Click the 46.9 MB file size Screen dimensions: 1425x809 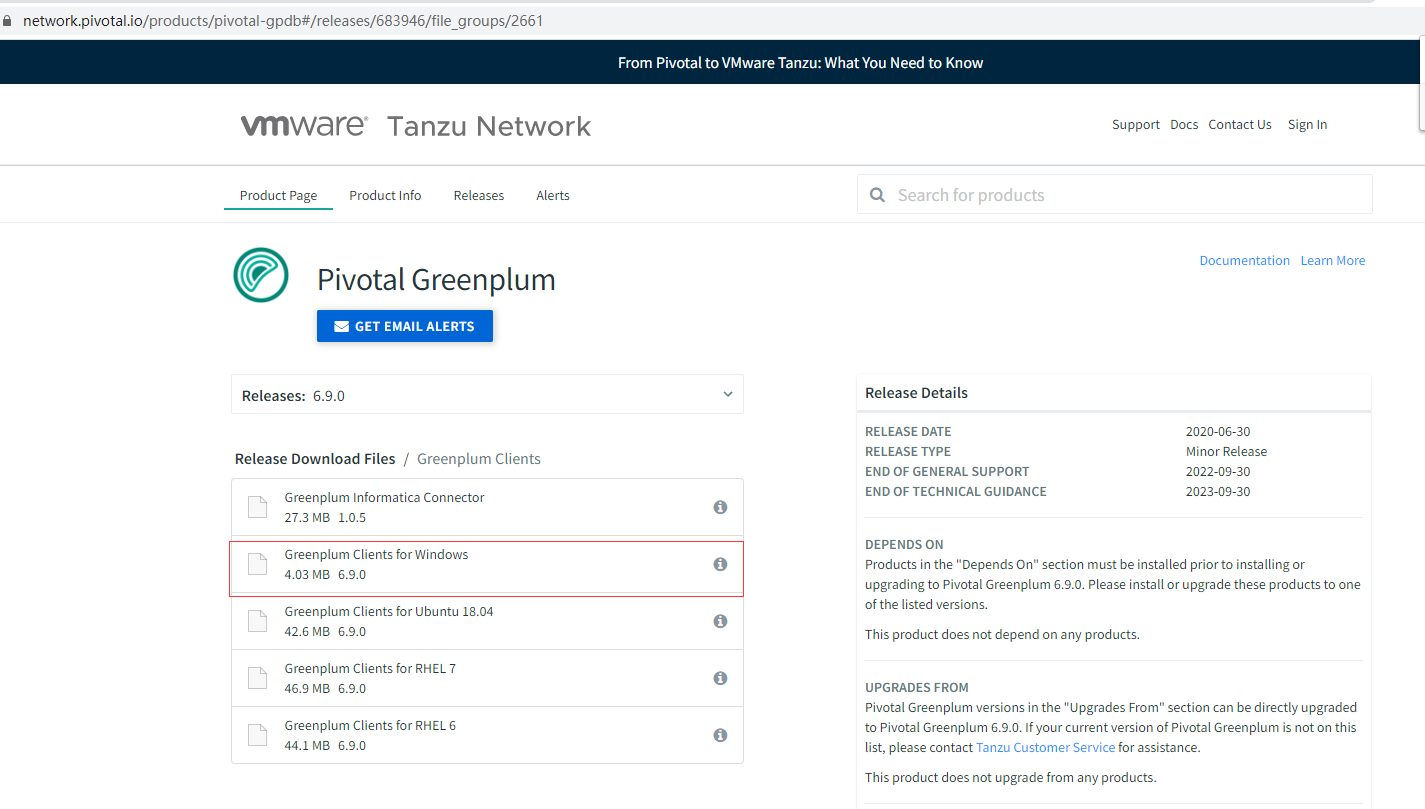click(307, 689)
